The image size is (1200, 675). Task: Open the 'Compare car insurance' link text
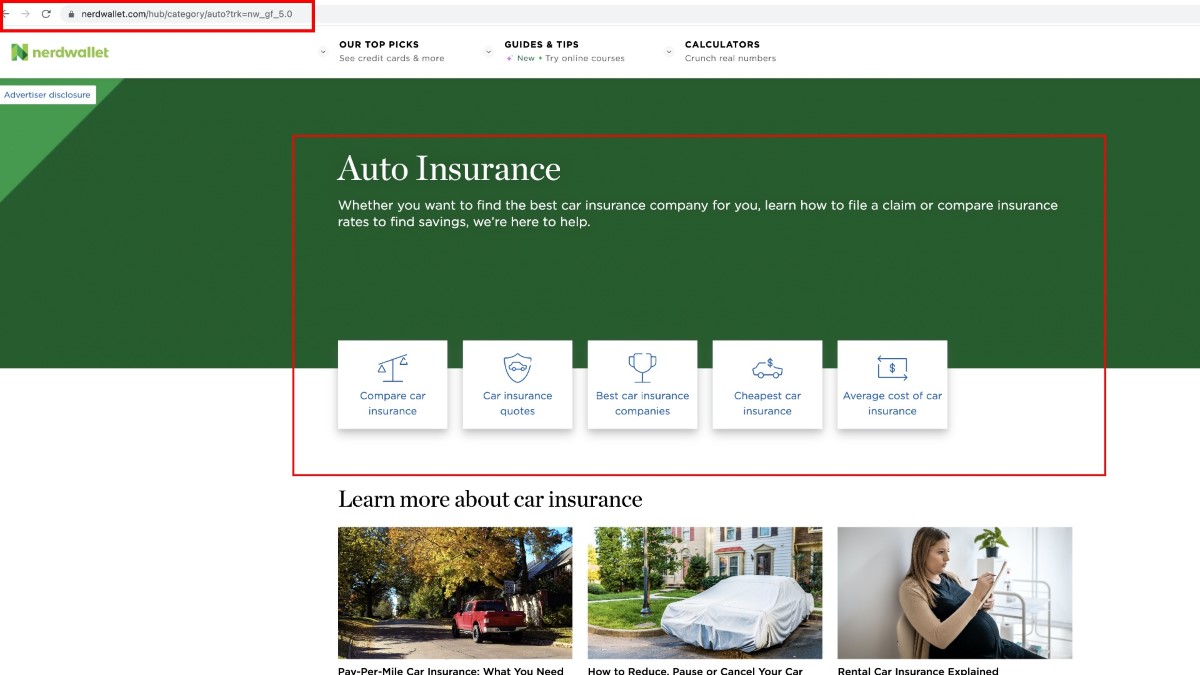(x=392, y=403)
